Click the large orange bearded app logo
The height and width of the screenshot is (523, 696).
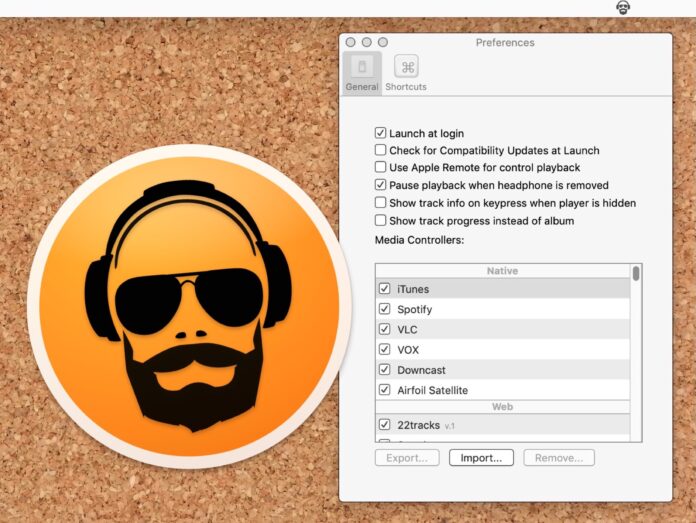click(190, 306)
